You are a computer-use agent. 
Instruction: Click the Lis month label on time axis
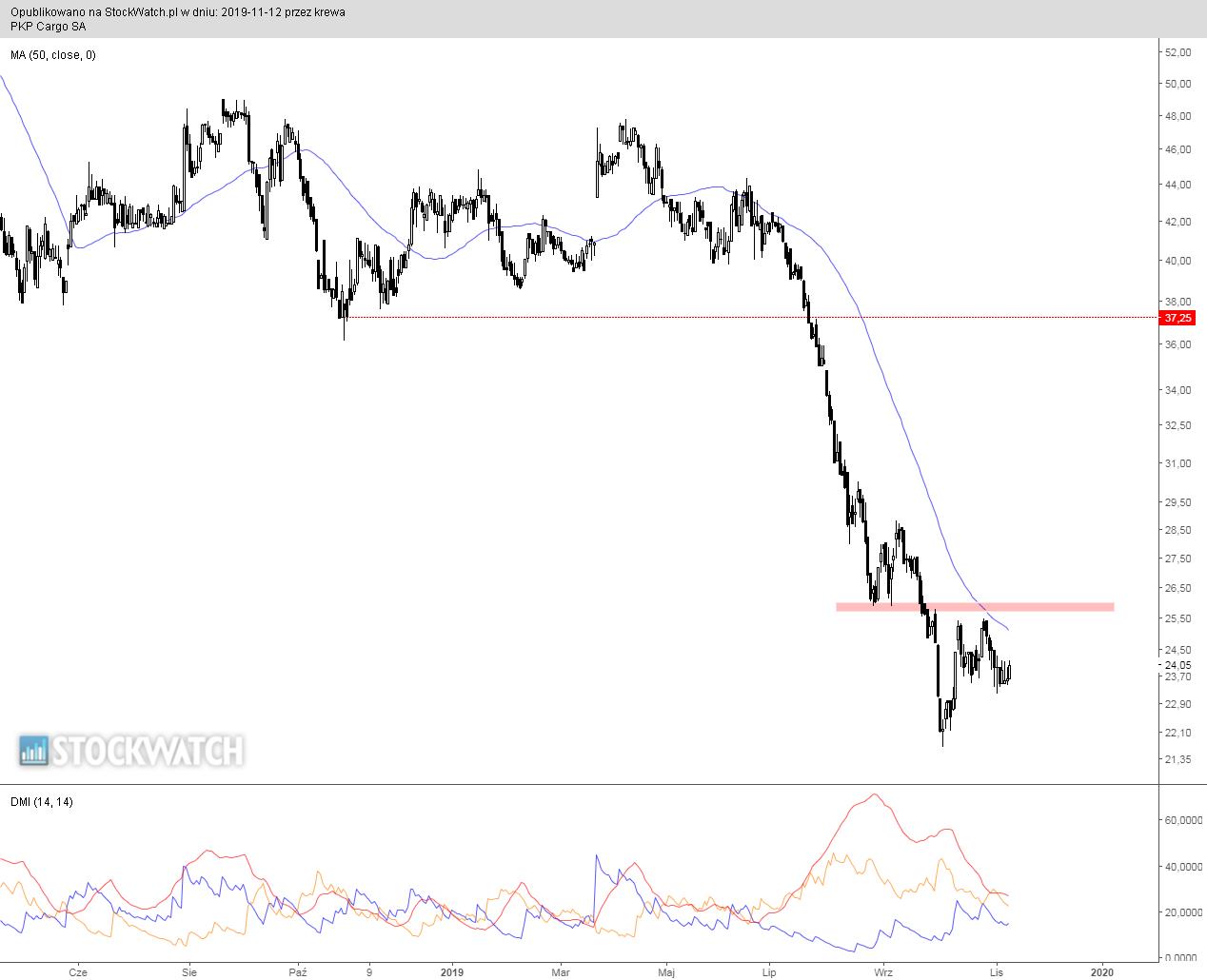tap(997, 972)
